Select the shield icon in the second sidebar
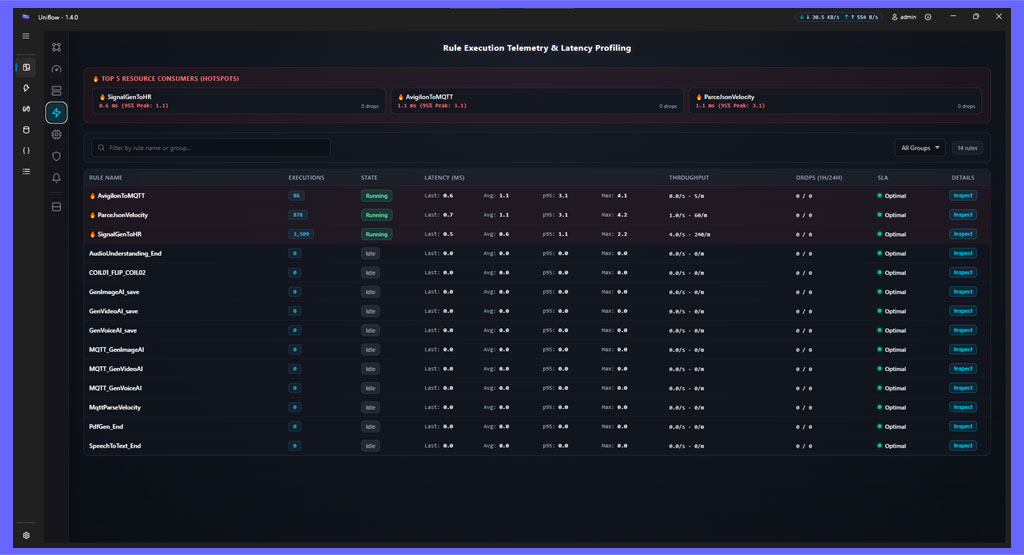Image resolution: width=1024 pixels, height=555 pixels. 57,156
